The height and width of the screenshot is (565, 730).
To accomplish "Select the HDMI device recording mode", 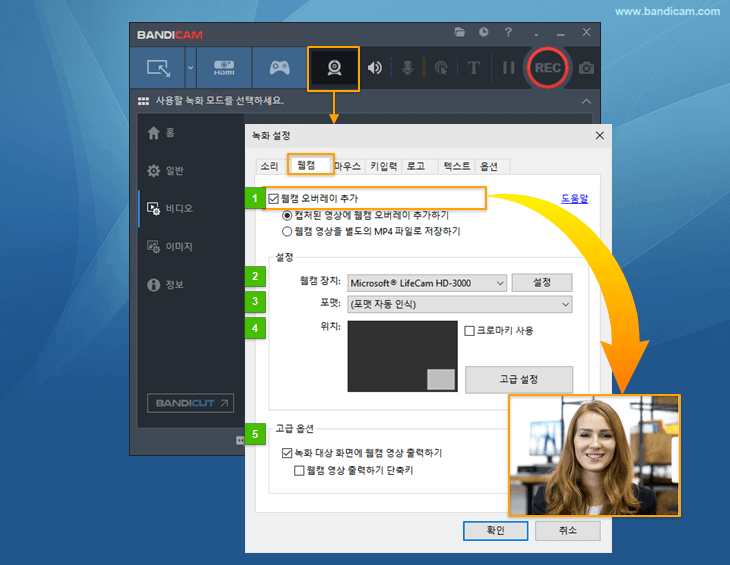I will point(223,68).
